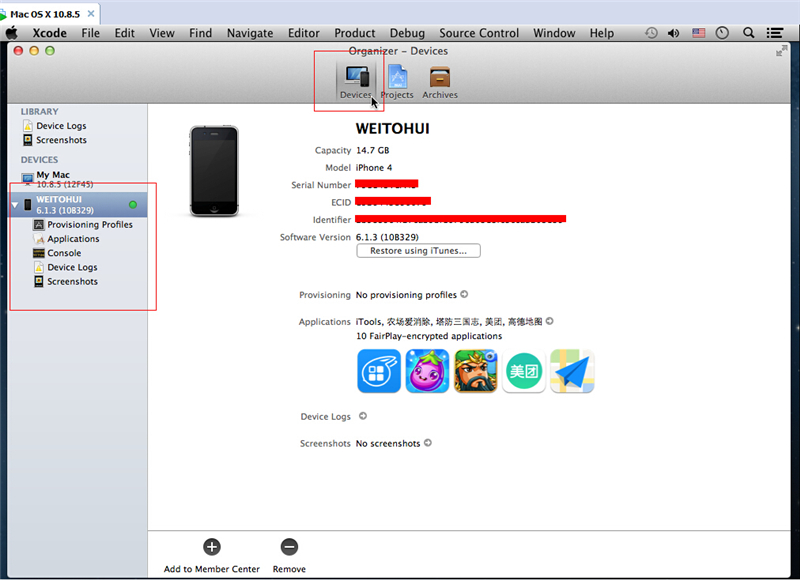Open the Find menu
800x580 pixels.
point(201,33)
